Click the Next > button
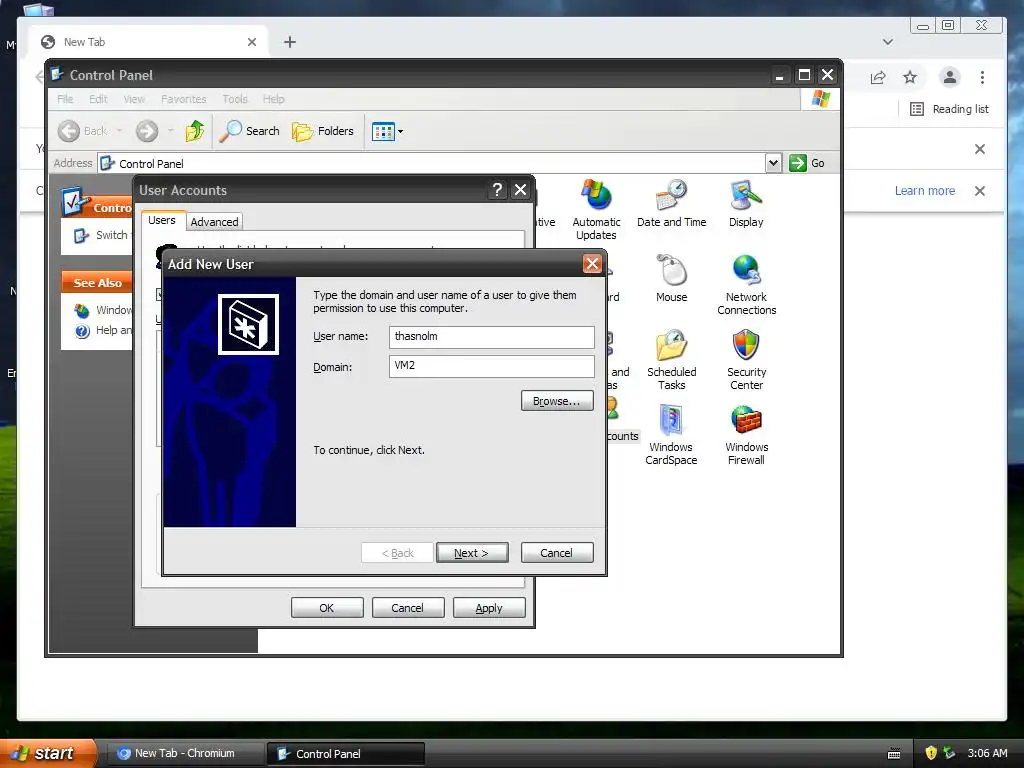Image resolution: width=1024 pixels, height=768 pixels. coord(472,553)
